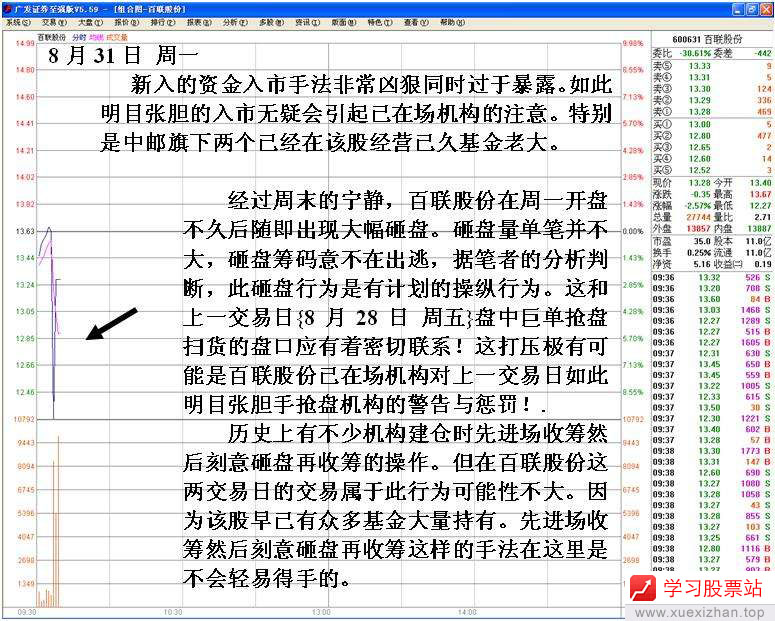Open the 交易 menu
Image resolution: width=775 pixels, height=621 pixels.
coord(54,22)
